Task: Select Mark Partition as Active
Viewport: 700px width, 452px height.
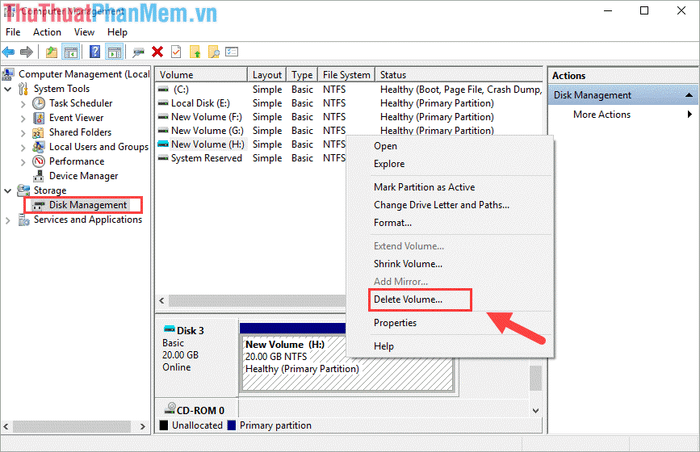Action: [x=450, y=187]
